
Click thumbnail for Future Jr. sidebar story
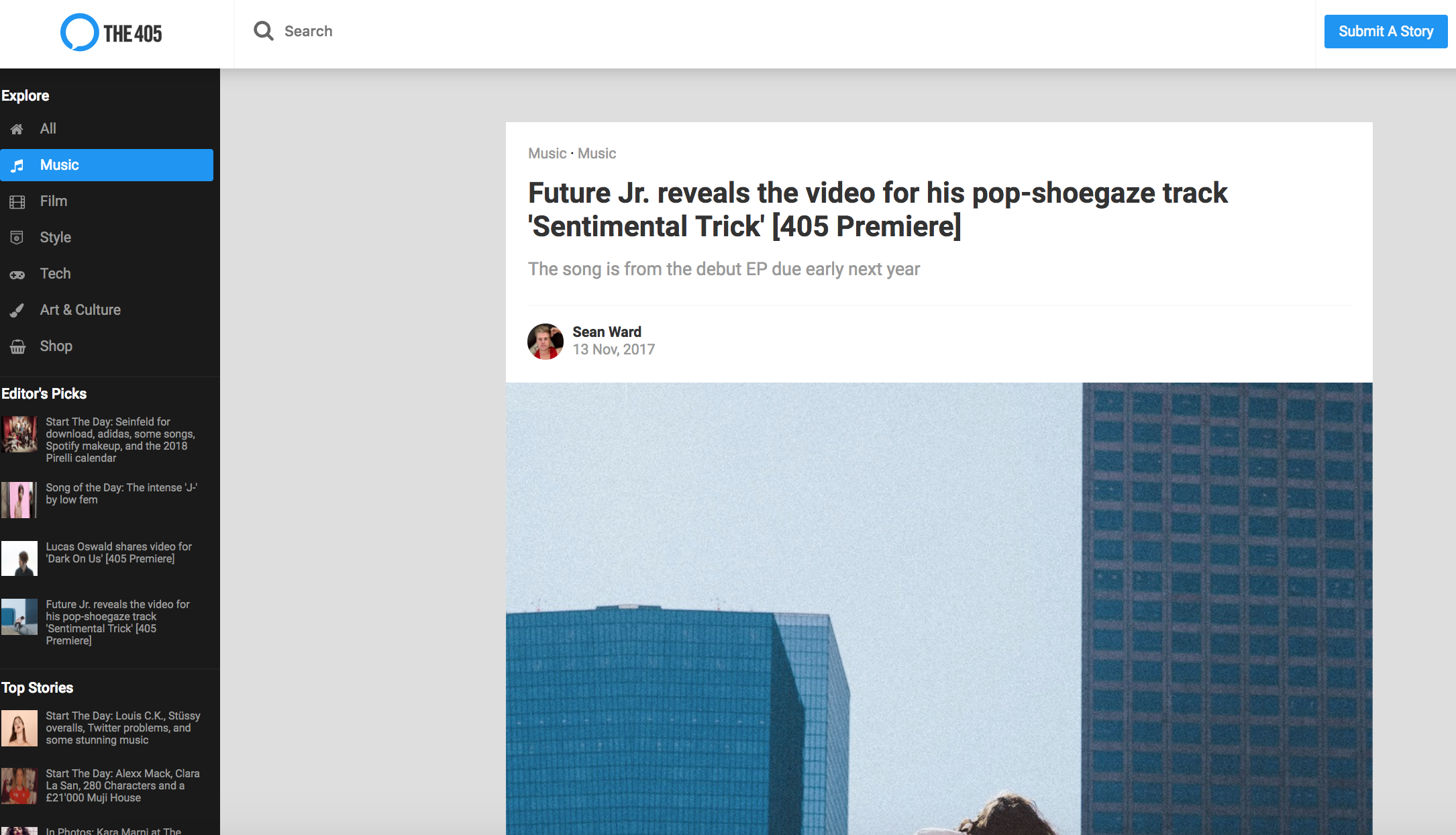point(19,616)
